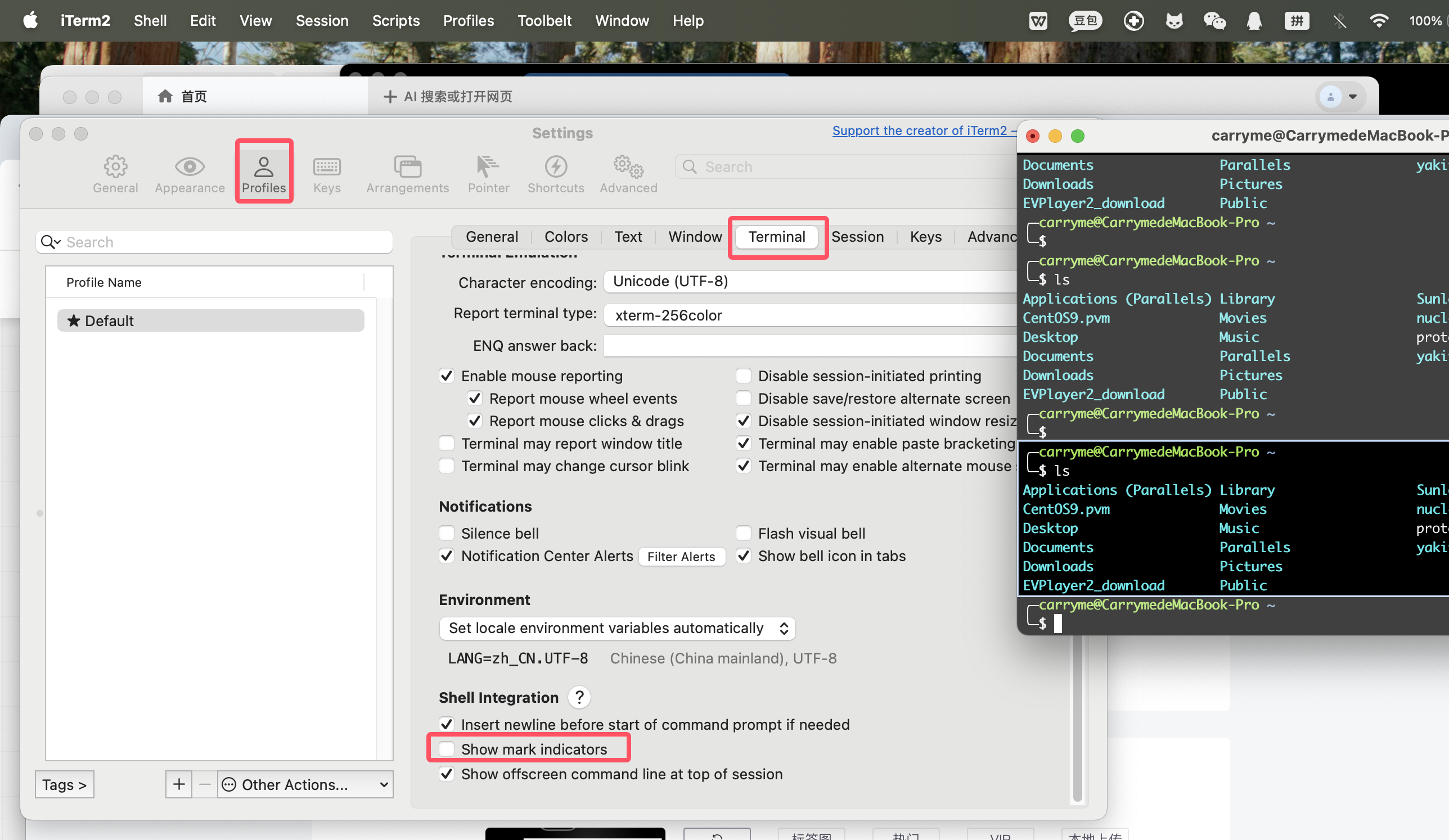Open the Scripts menu in menu bar

click(x=395, y=21)
